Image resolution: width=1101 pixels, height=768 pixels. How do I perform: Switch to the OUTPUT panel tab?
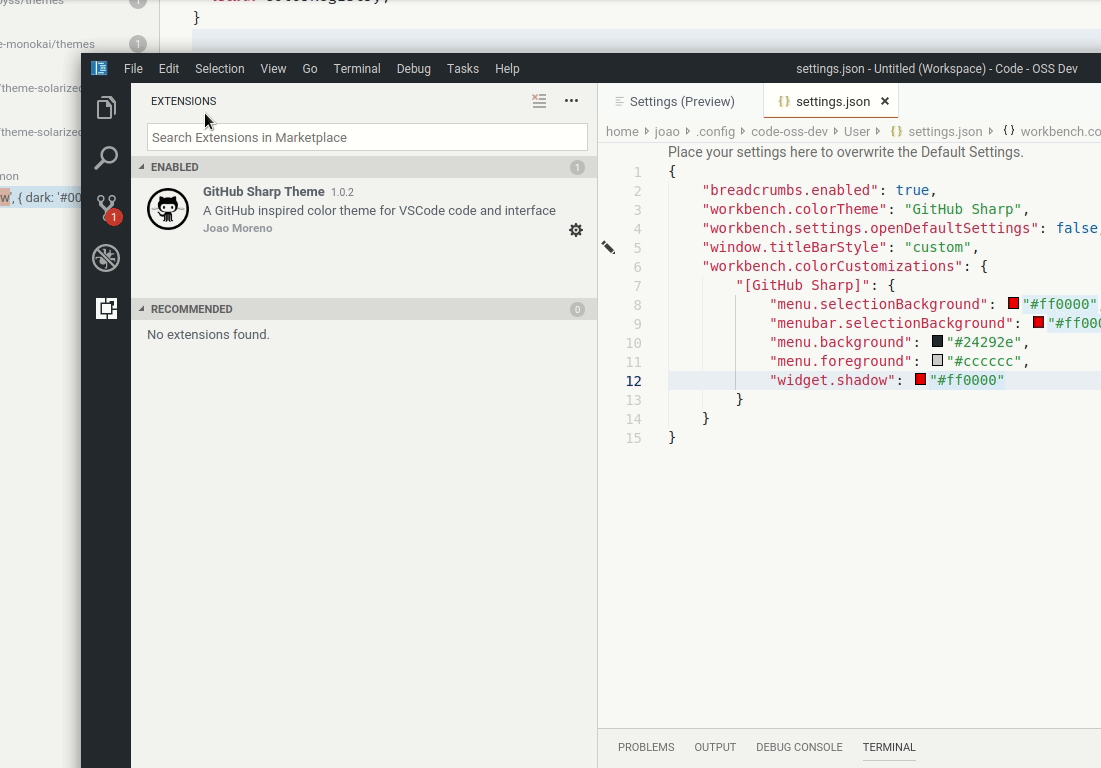[x=715, y=747]
